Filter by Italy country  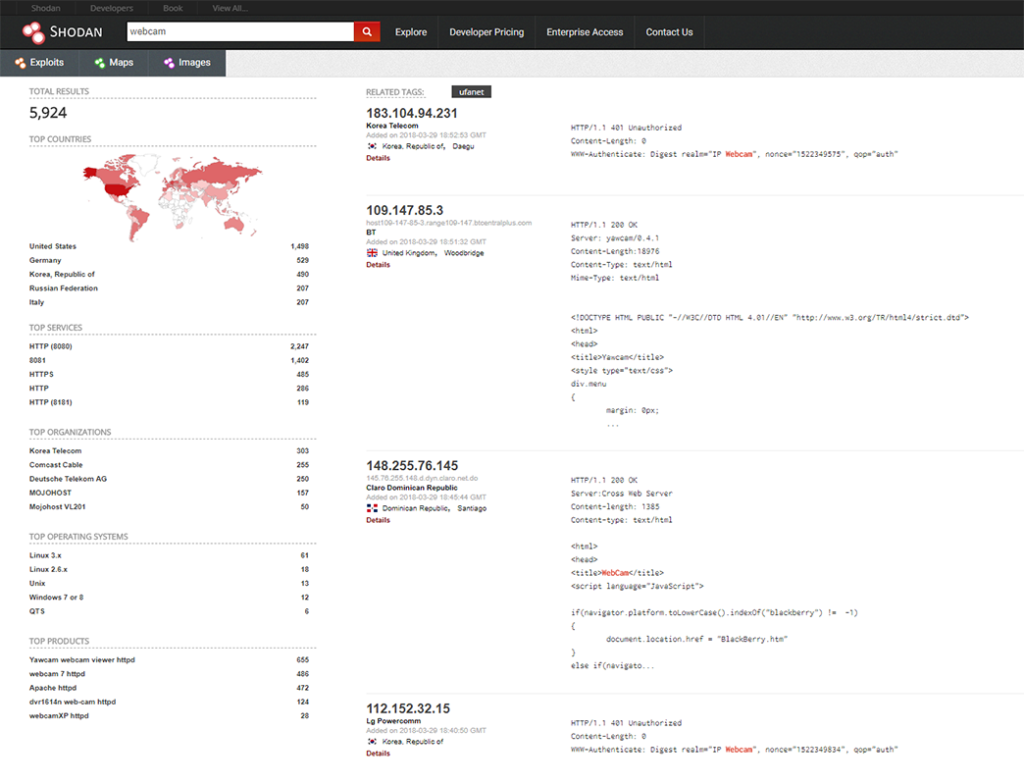[37, 302]
